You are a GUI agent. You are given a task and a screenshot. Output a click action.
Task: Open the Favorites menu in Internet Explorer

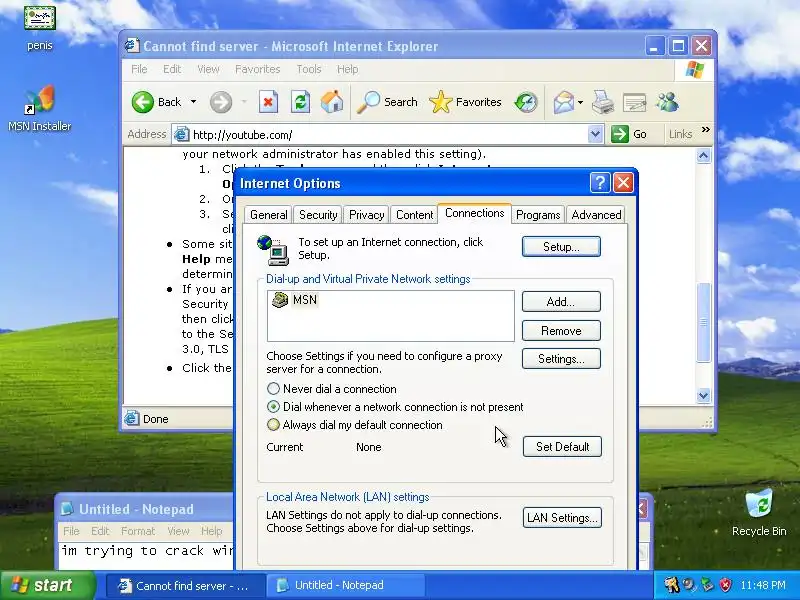point(257,69)
